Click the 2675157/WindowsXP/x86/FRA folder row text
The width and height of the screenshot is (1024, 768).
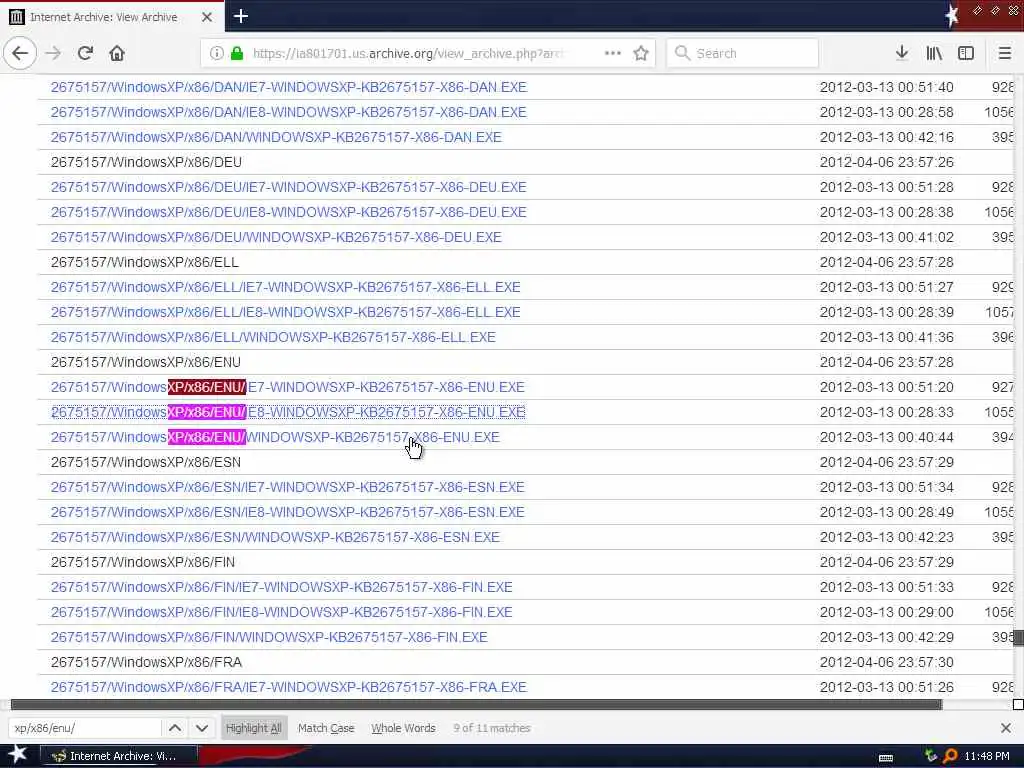coord(146,662)
